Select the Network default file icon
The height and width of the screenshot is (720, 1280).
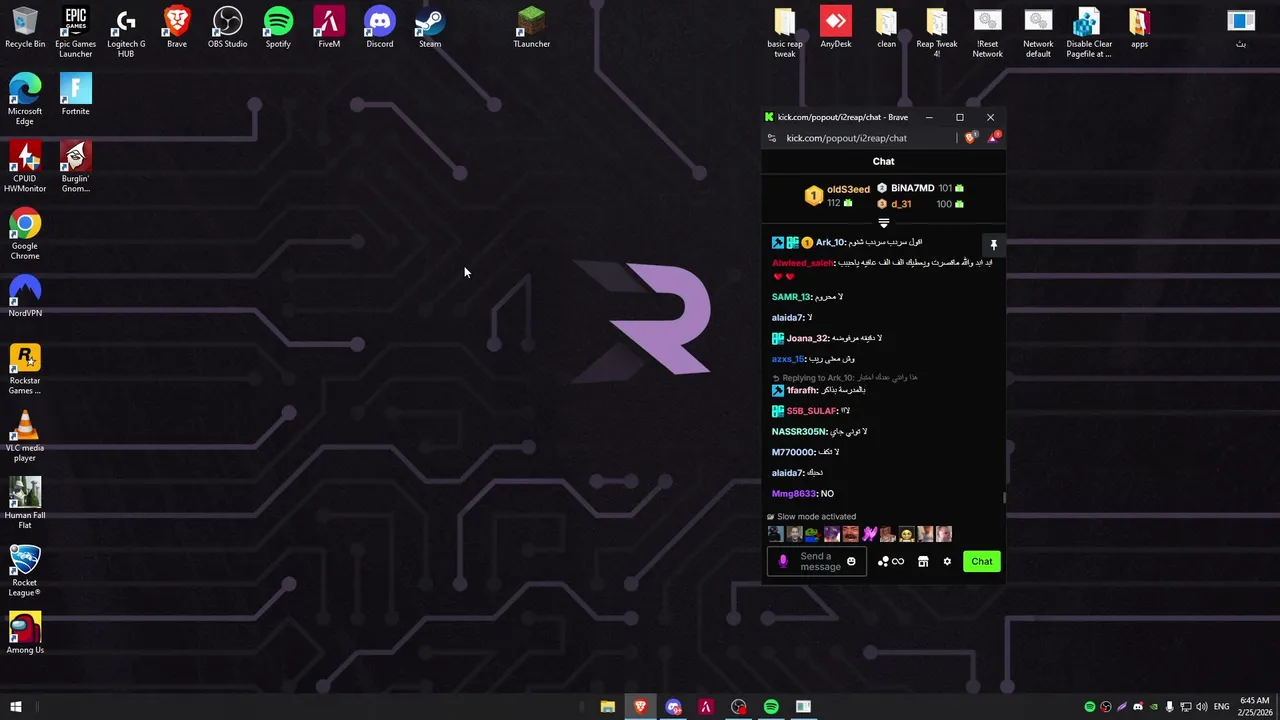(x=1038, y=32)
